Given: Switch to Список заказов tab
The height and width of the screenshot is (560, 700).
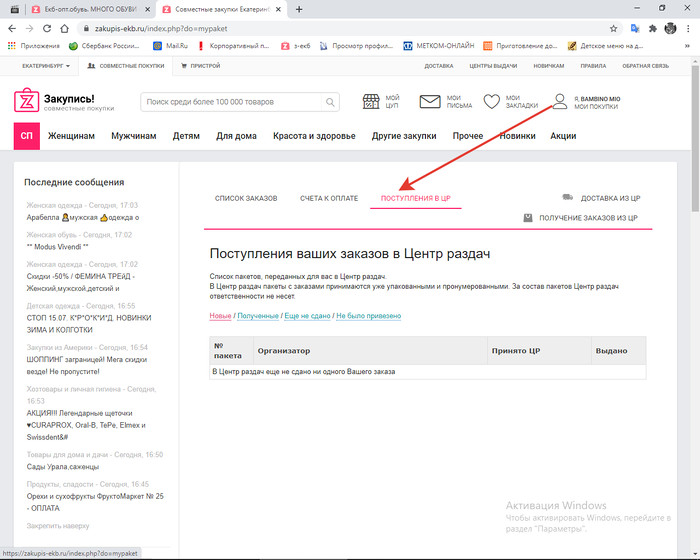Looking at the screenshot, I should 246,198.
